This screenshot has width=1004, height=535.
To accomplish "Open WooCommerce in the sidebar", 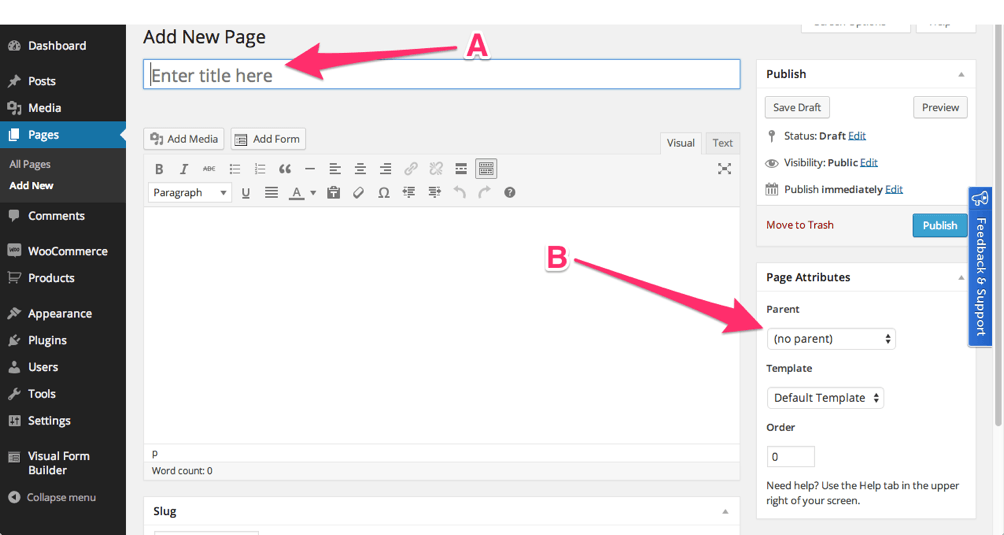I will 63,251.
